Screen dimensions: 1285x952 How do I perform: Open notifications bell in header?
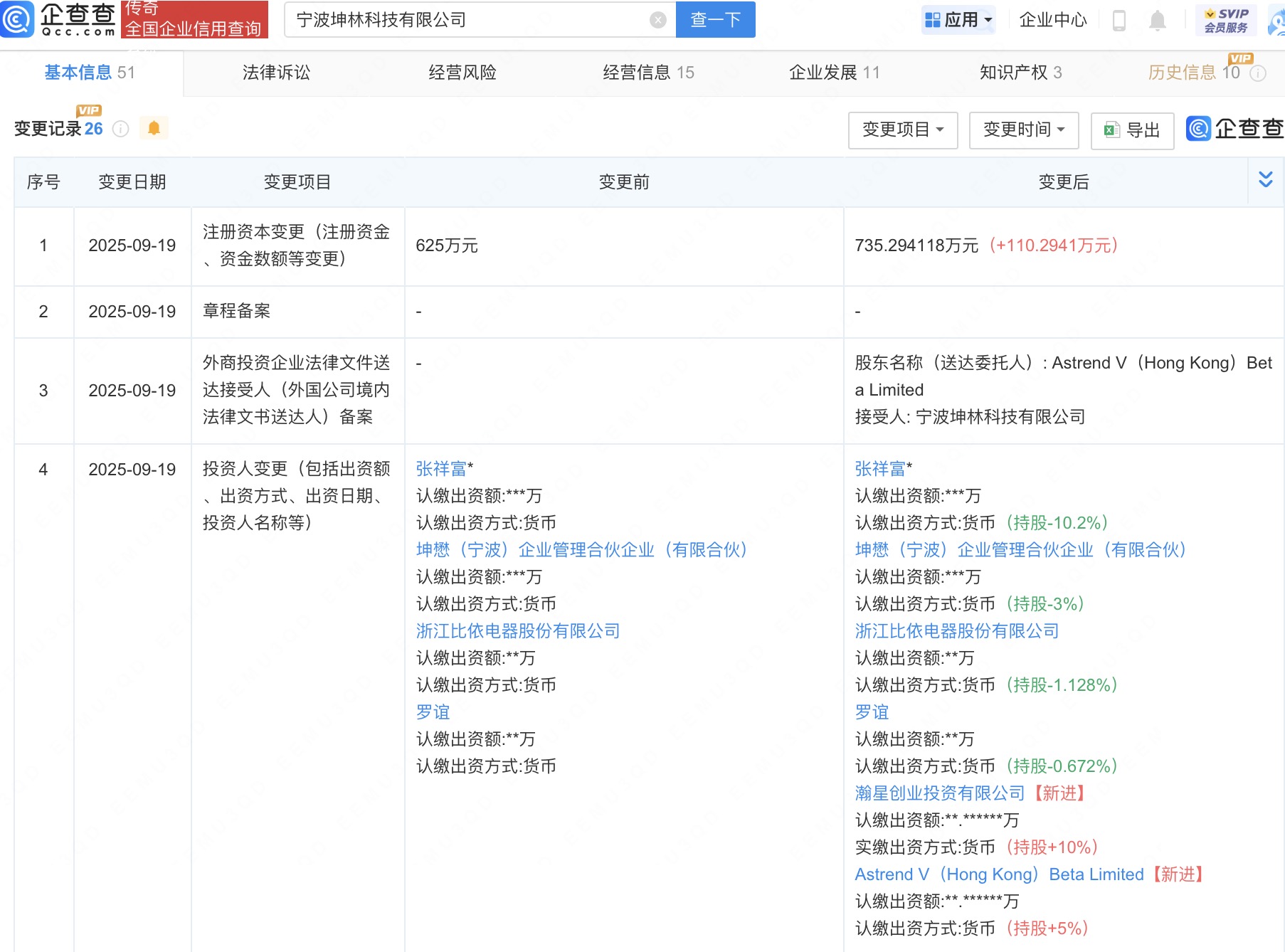pos(1158,21)
